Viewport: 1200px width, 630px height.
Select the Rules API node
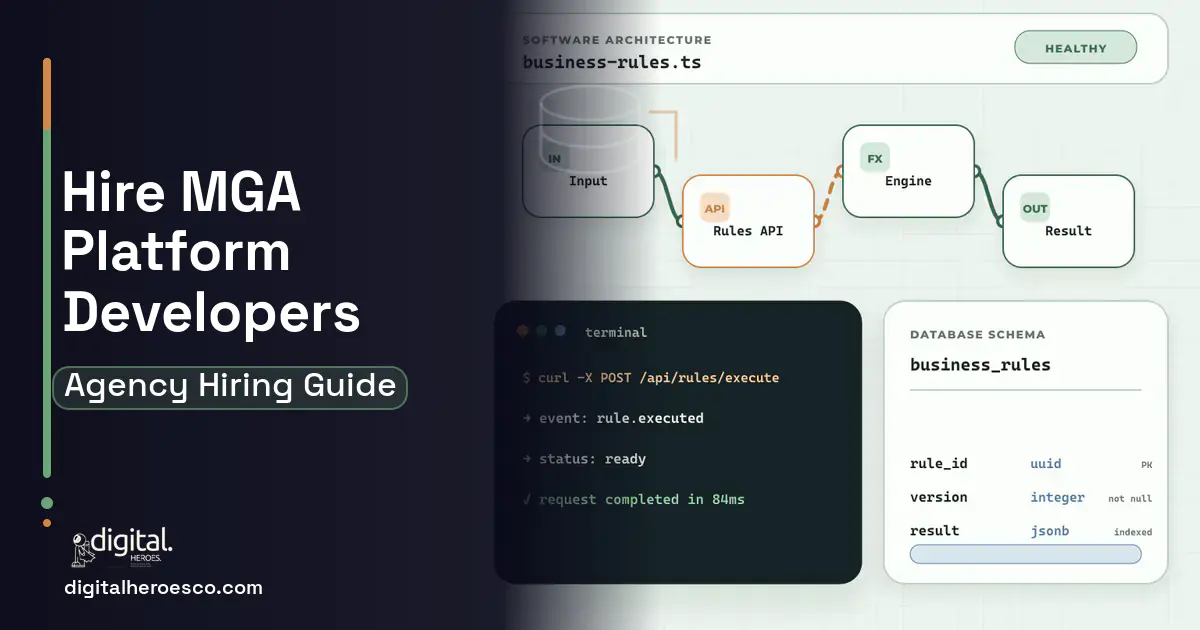point(748,221)
